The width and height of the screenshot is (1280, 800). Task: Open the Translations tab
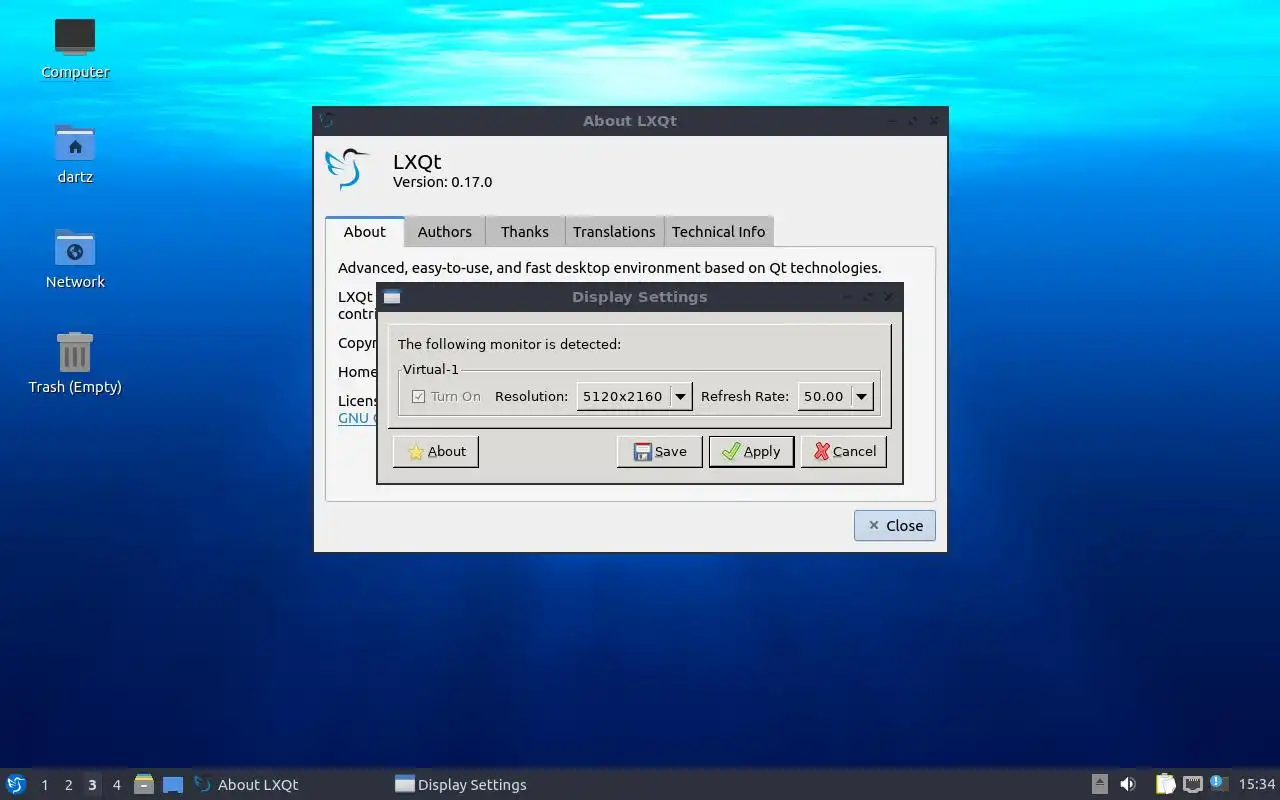coord(614,231)
